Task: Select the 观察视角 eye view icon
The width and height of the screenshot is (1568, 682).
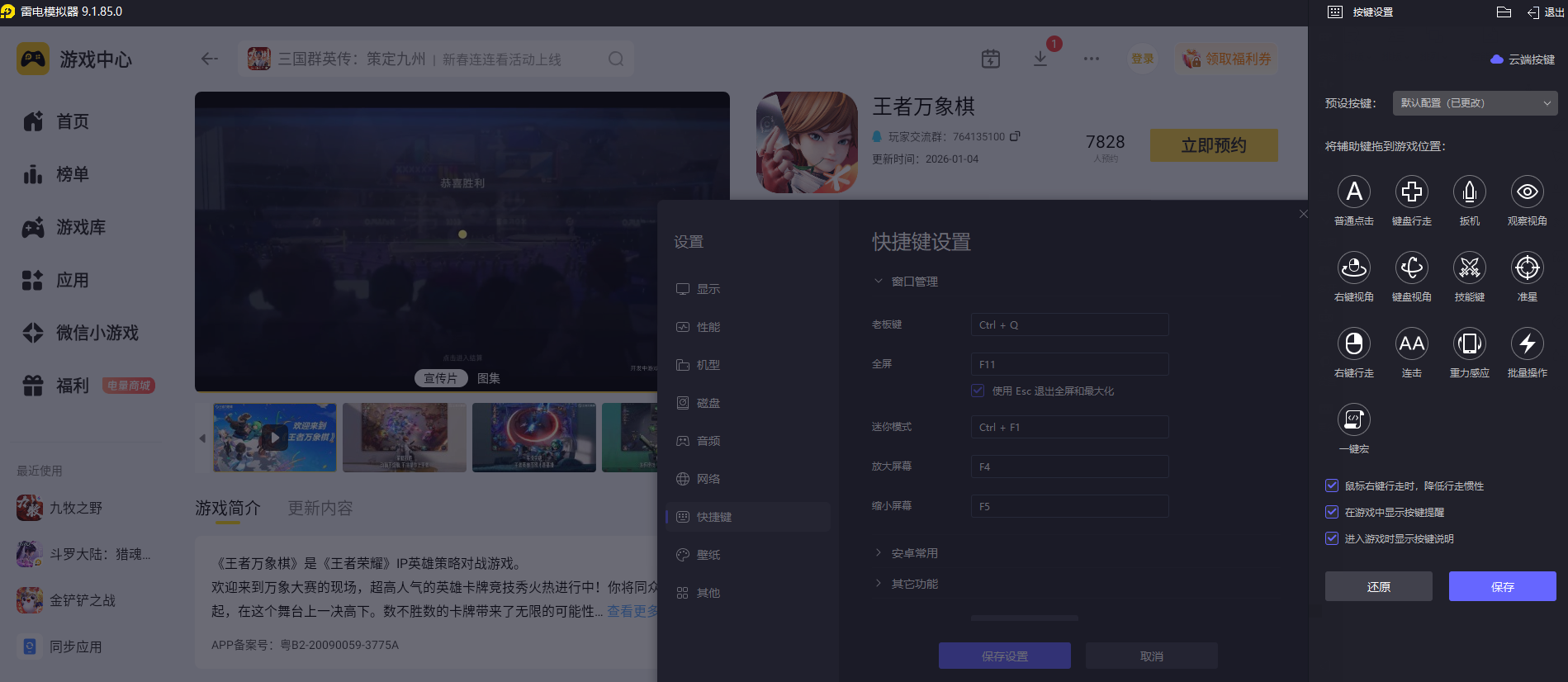Action: [x=1528, y=192]
